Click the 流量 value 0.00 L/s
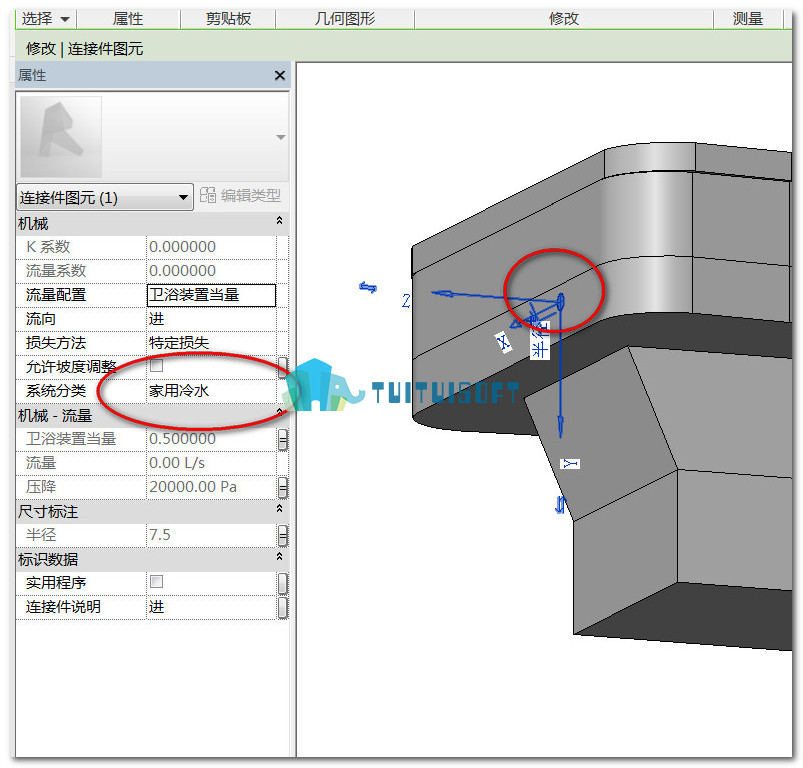803x768 pixels. [212, 463]
